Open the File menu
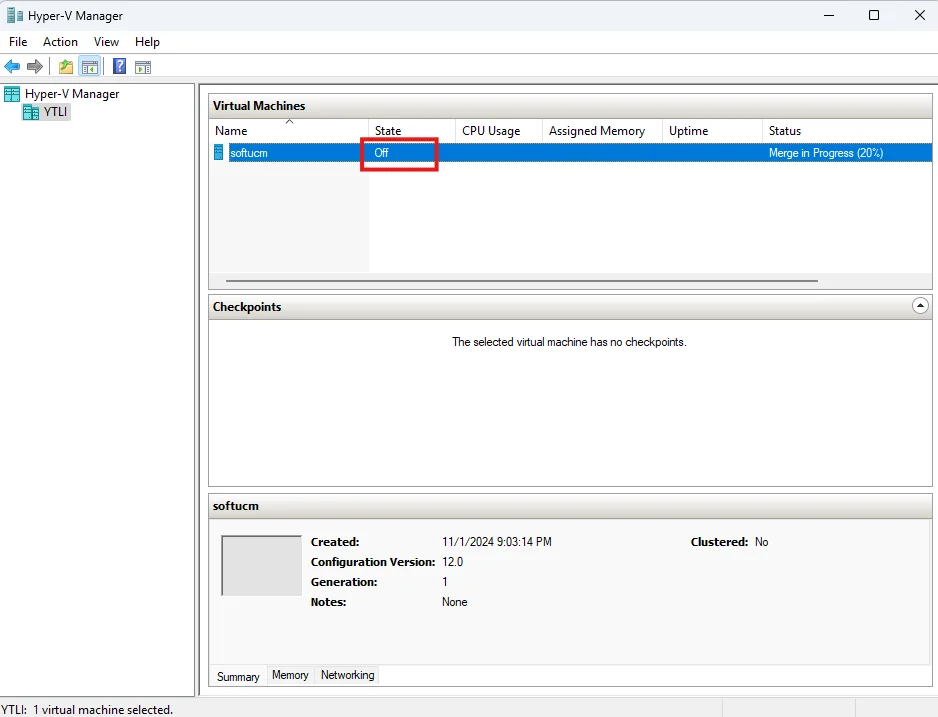The width and height of the screenshot is (938, 717). pyautogui.click(x=18, y=42)
